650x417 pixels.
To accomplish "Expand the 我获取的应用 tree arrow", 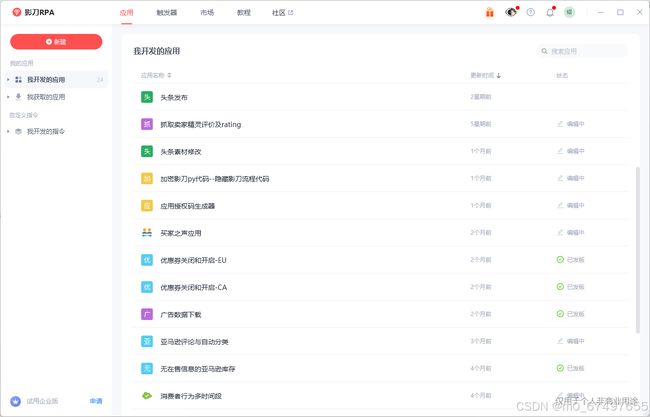I will coord(8,97).
